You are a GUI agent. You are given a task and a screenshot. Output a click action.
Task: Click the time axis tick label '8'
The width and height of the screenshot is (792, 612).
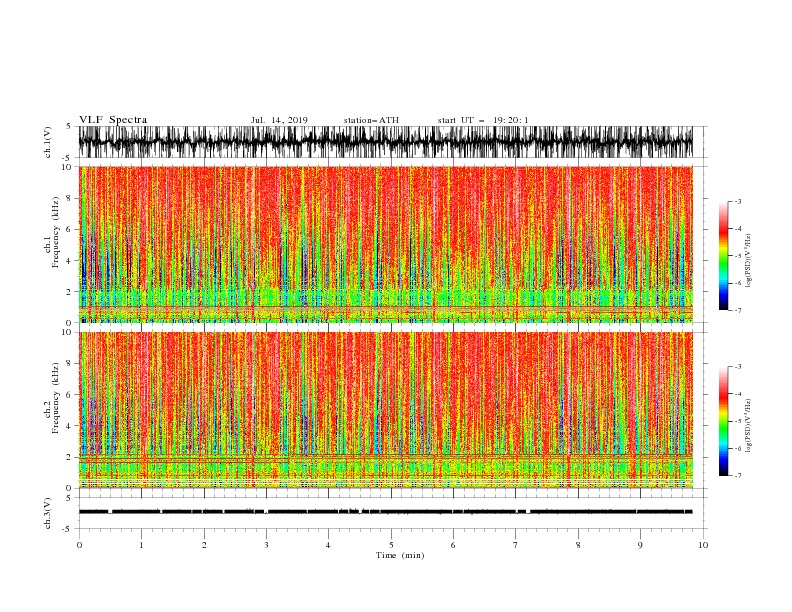click(x=578, y=545)
